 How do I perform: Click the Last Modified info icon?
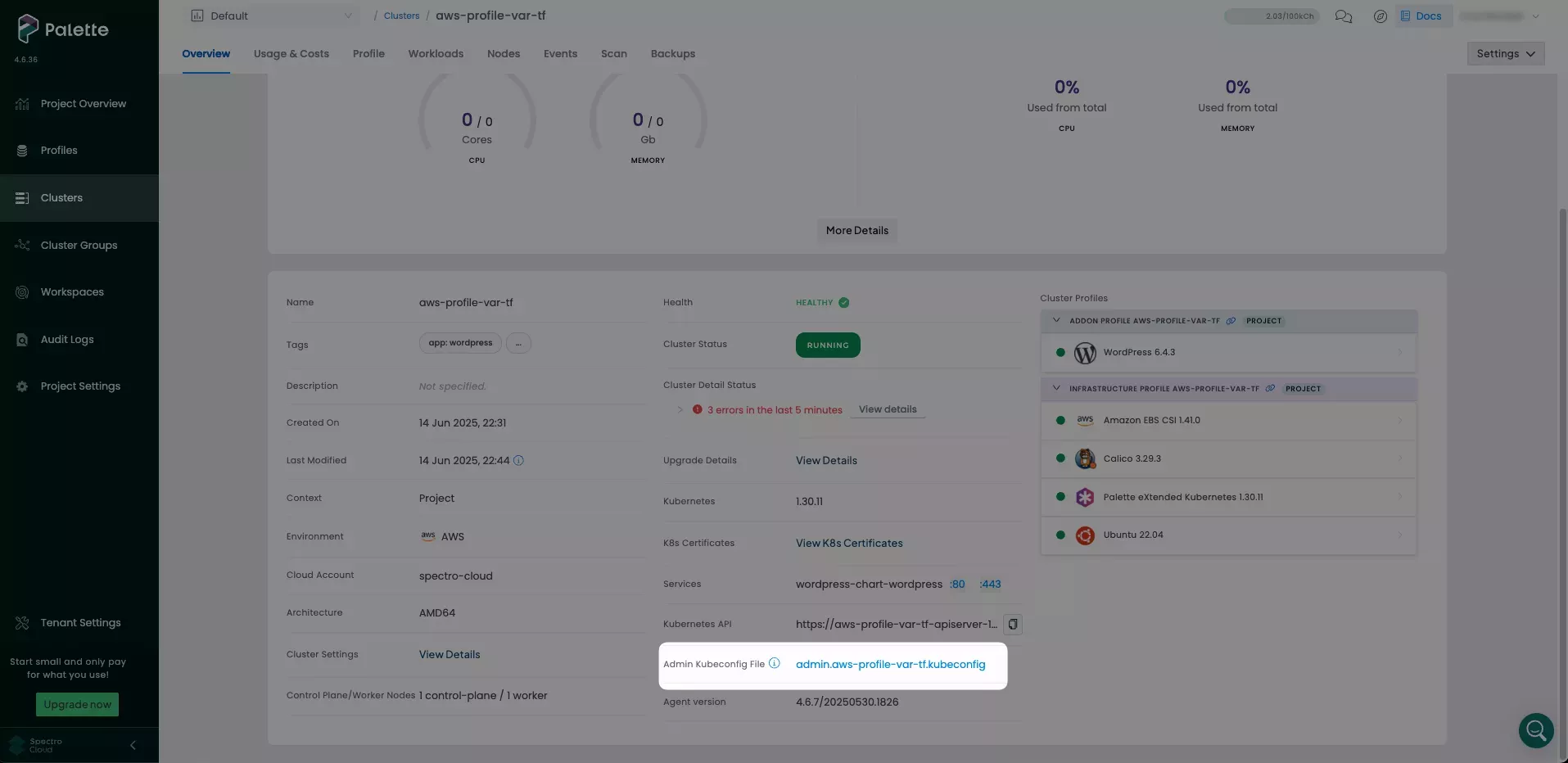point(518,461)
